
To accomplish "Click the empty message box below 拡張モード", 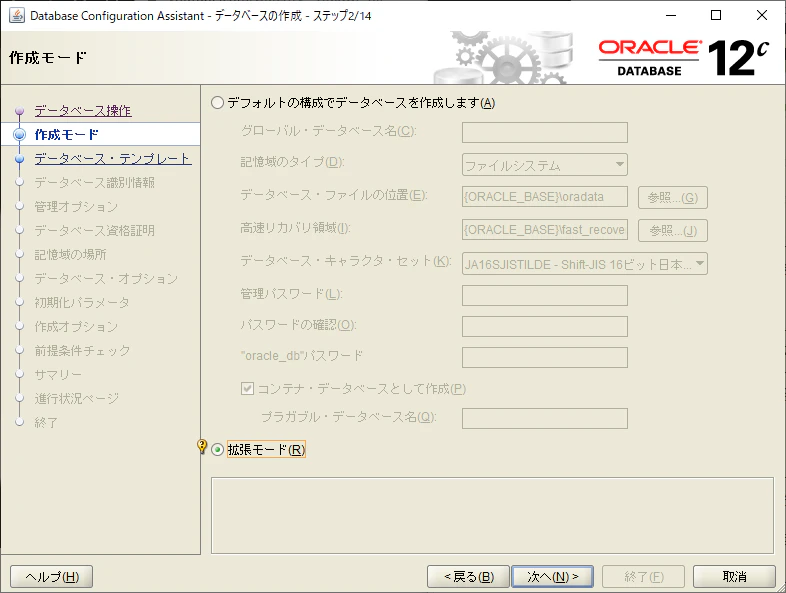I will click(x=492, y=515).
